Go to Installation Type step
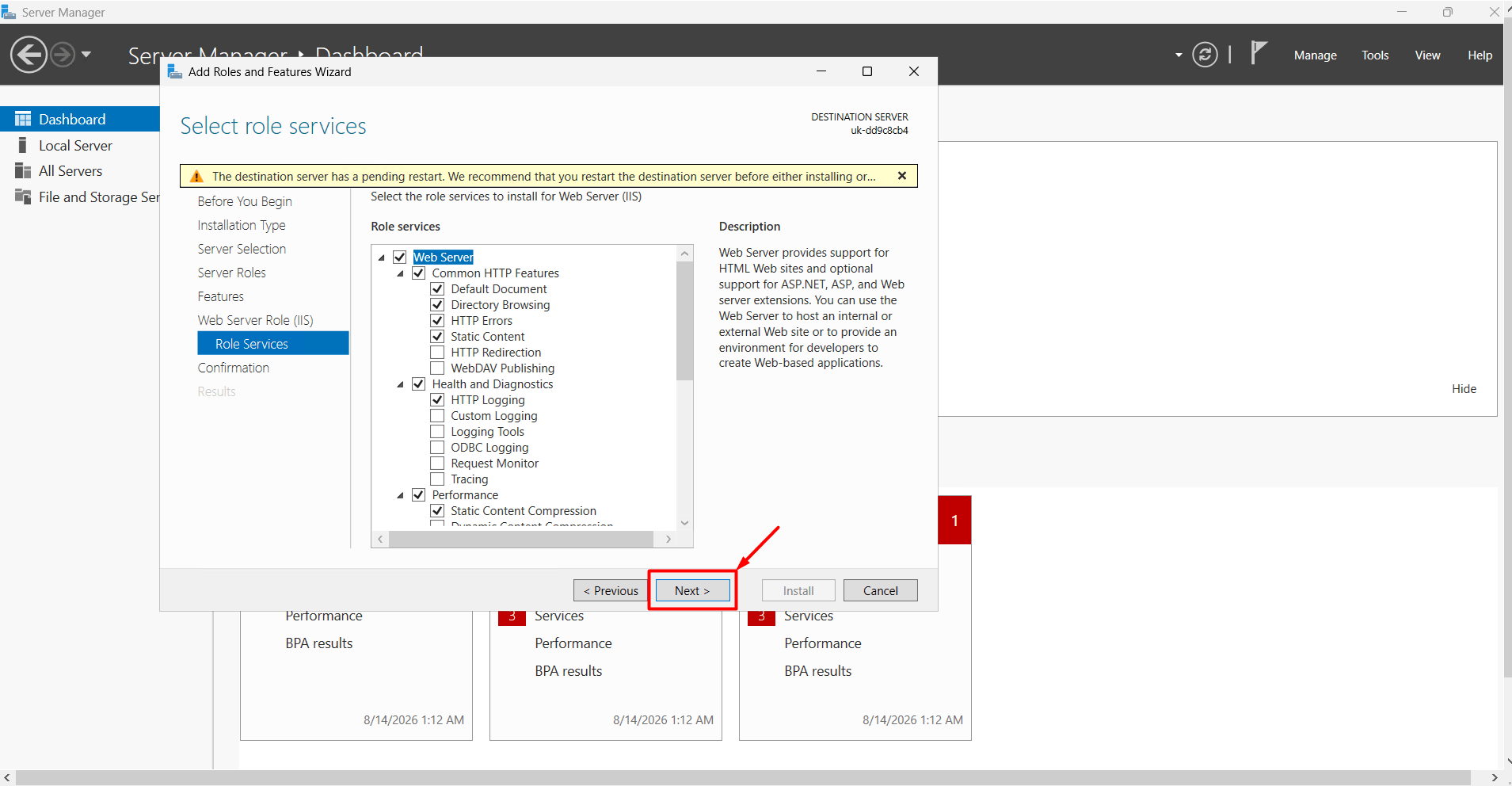The height and width of the screenshot is (786, 1512). (x=242, y=225)
